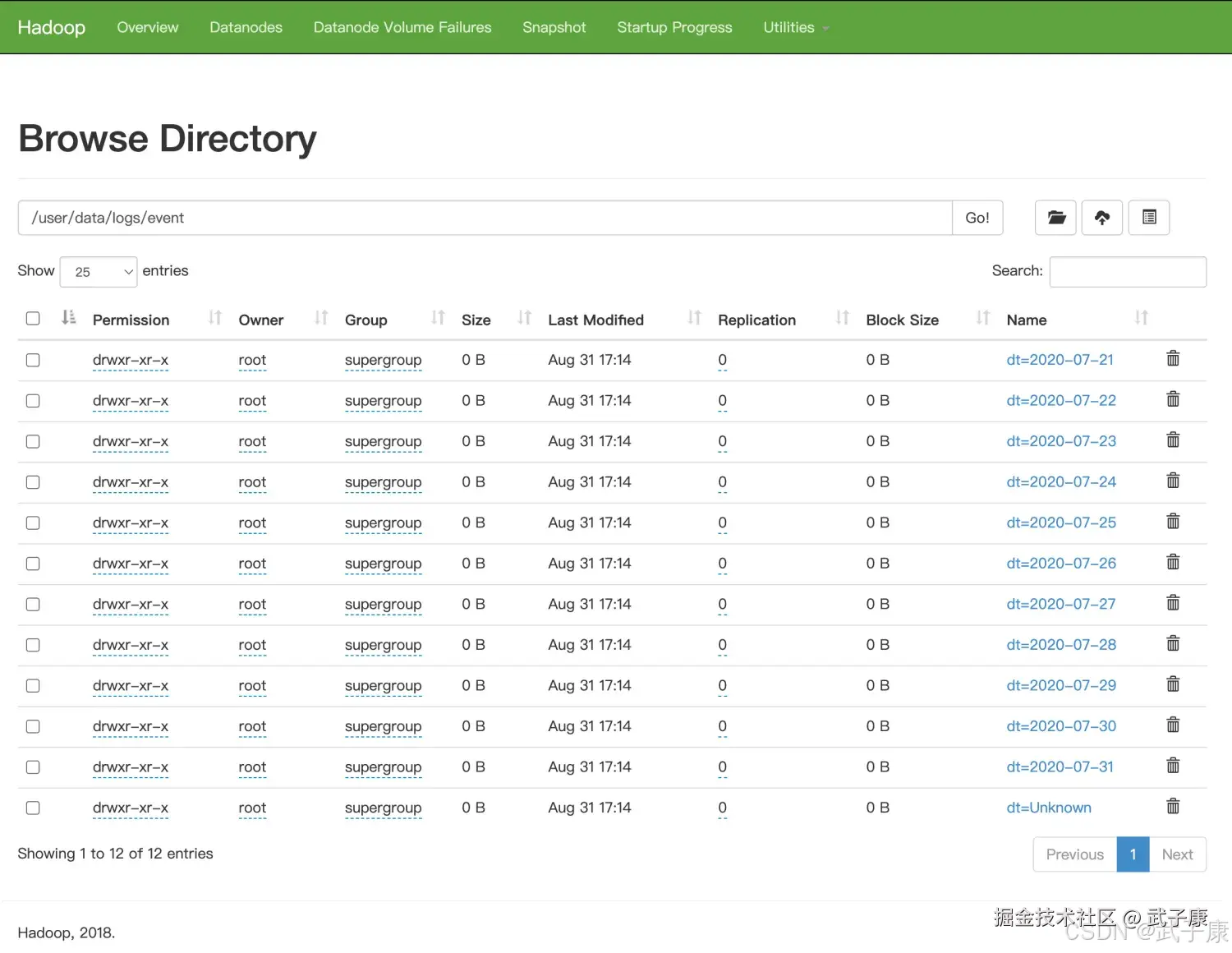Remove dt=Unknown using its trash icon

point(1173,807)
